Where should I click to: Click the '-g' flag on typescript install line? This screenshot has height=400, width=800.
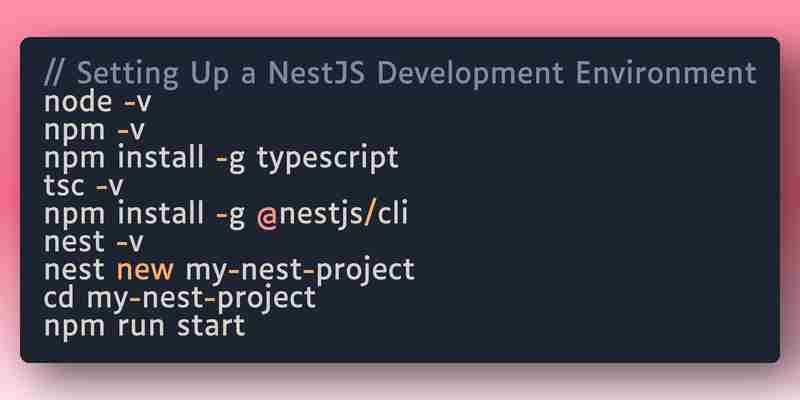coord(231,159)
